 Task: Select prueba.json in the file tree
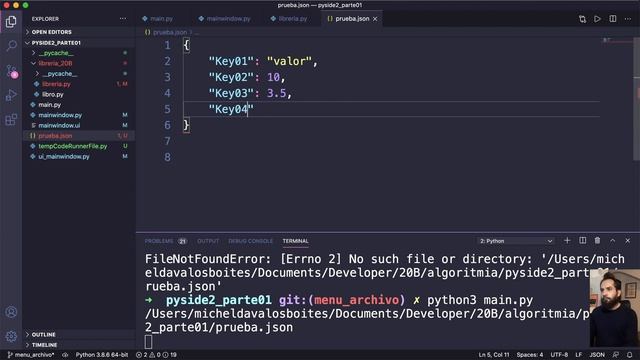coord(55,136)
